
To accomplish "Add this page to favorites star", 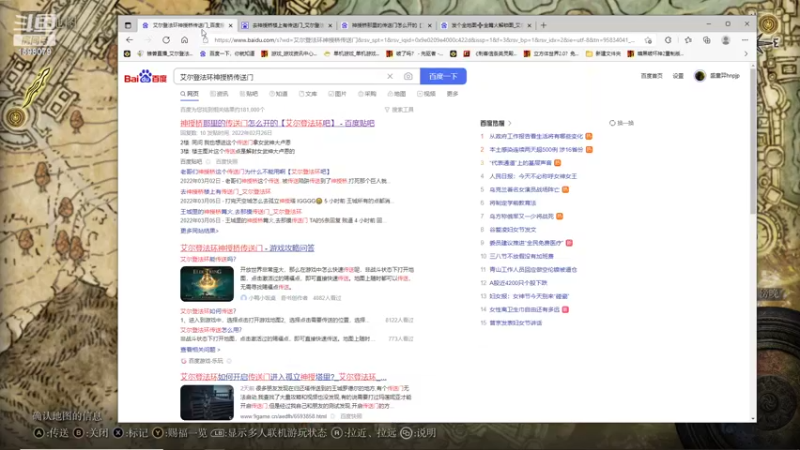I will tap(648, 40).
